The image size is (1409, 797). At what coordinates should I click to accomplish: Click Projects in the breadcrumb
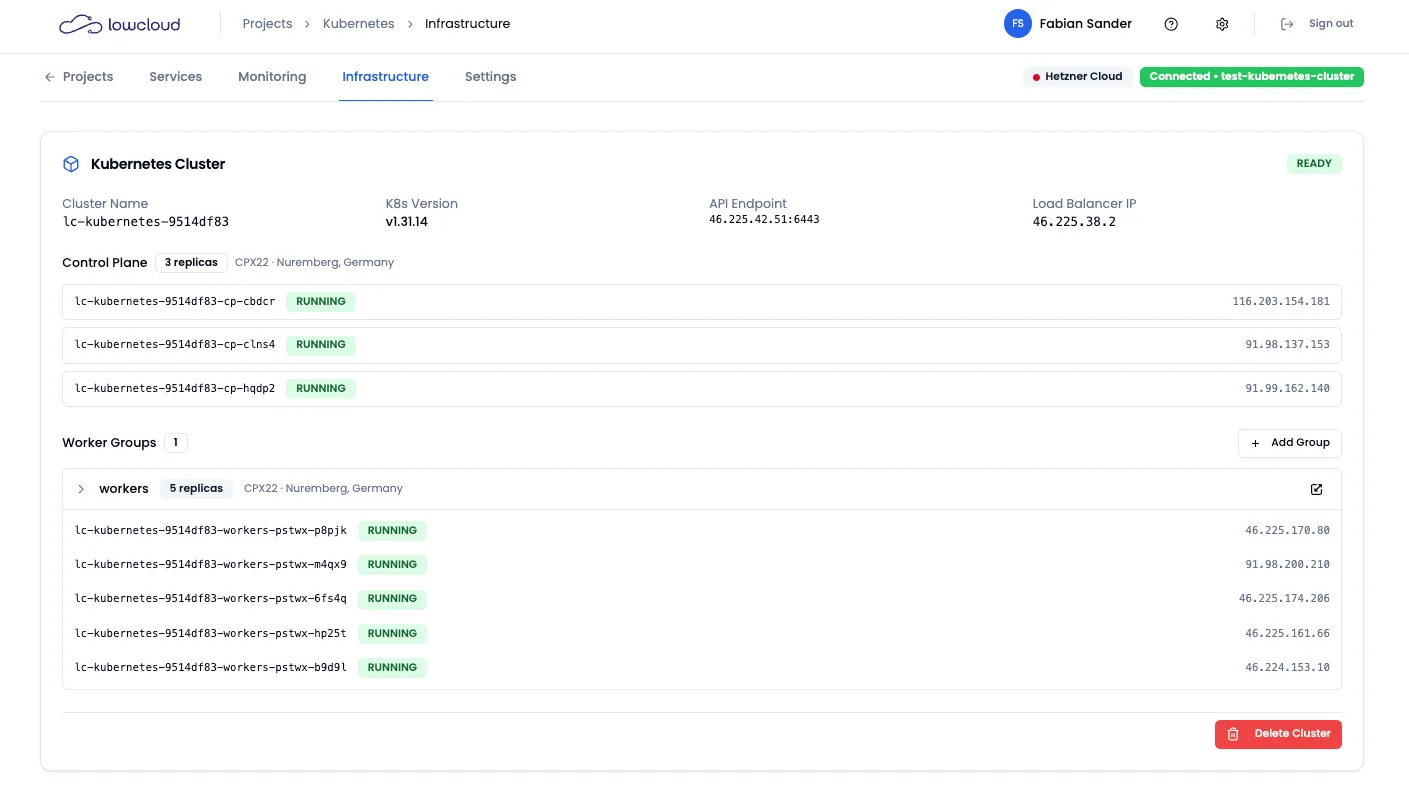[267, 24]
